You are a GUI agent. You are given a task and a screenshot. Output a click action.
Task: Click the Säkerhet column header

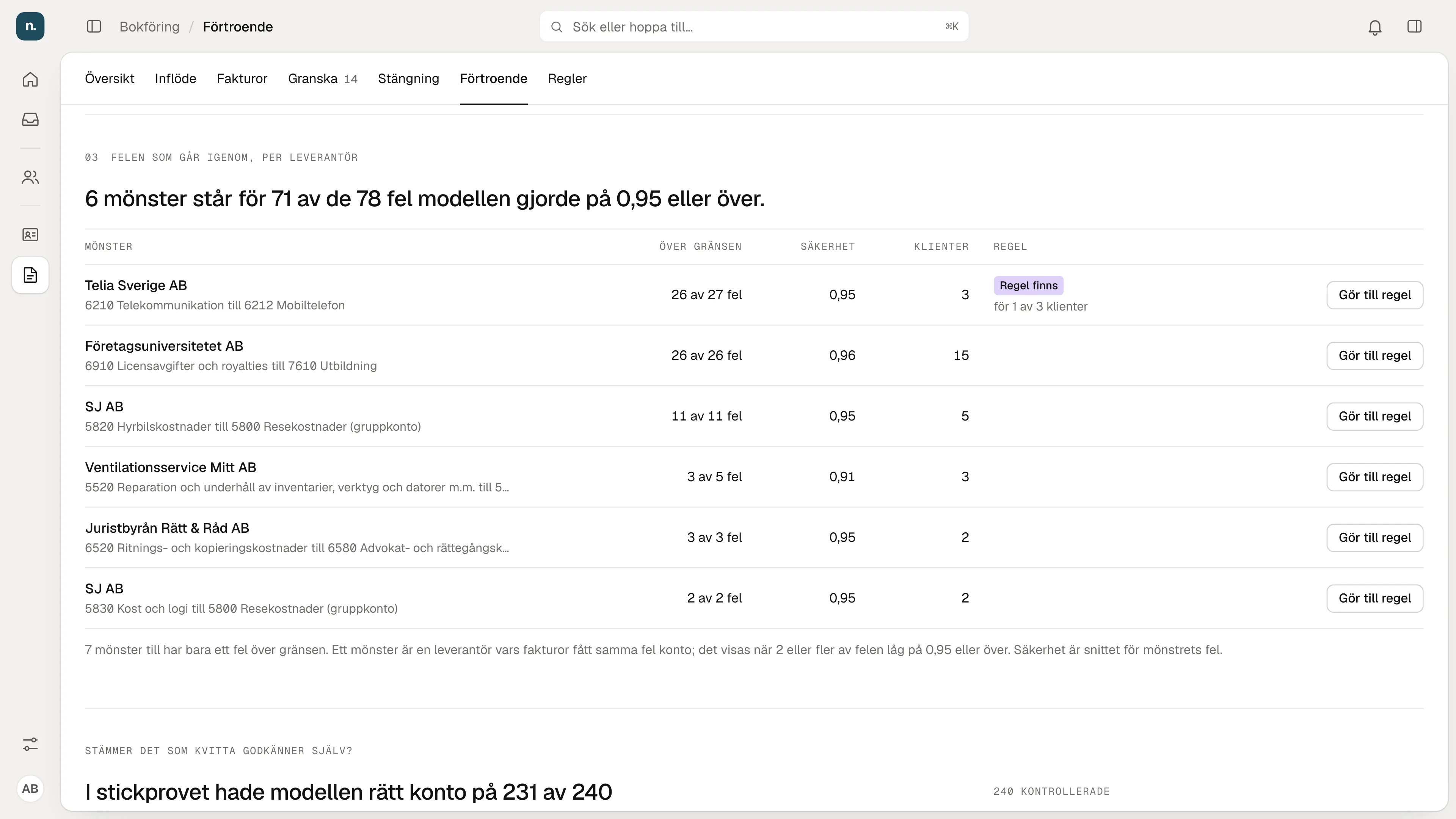(827, 246)
